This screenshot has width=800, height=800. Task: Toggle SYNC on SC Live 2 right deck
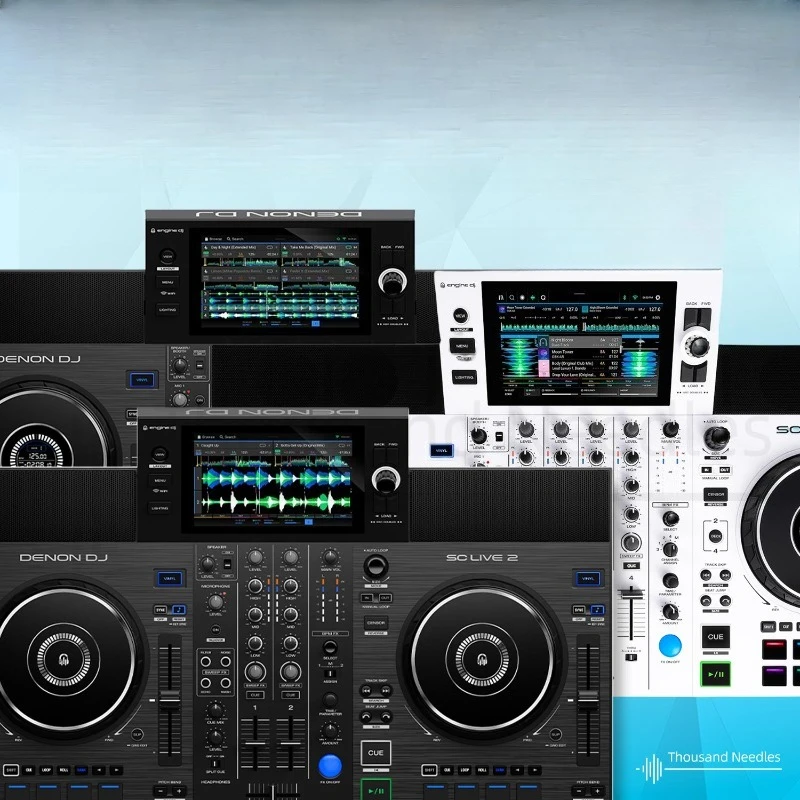[x=579, y=609]
